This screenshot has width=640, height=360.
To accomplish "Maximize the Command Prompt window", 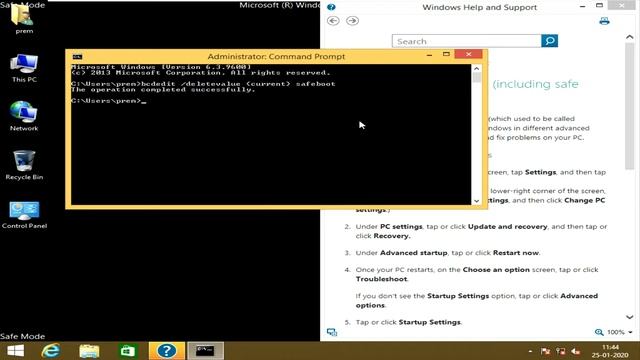I will [446, 54].
